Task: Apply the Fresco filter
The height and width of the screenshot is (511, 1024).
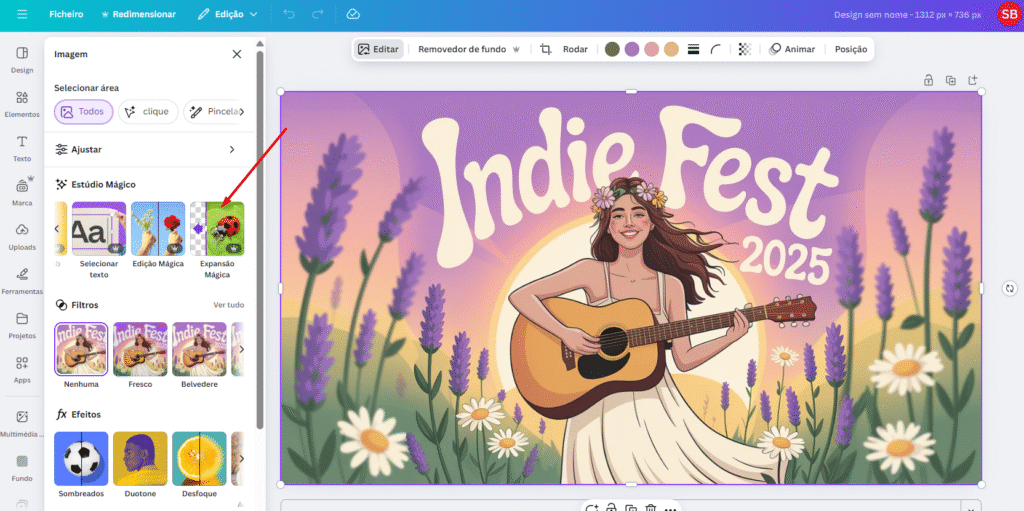Action: [140, 355]
